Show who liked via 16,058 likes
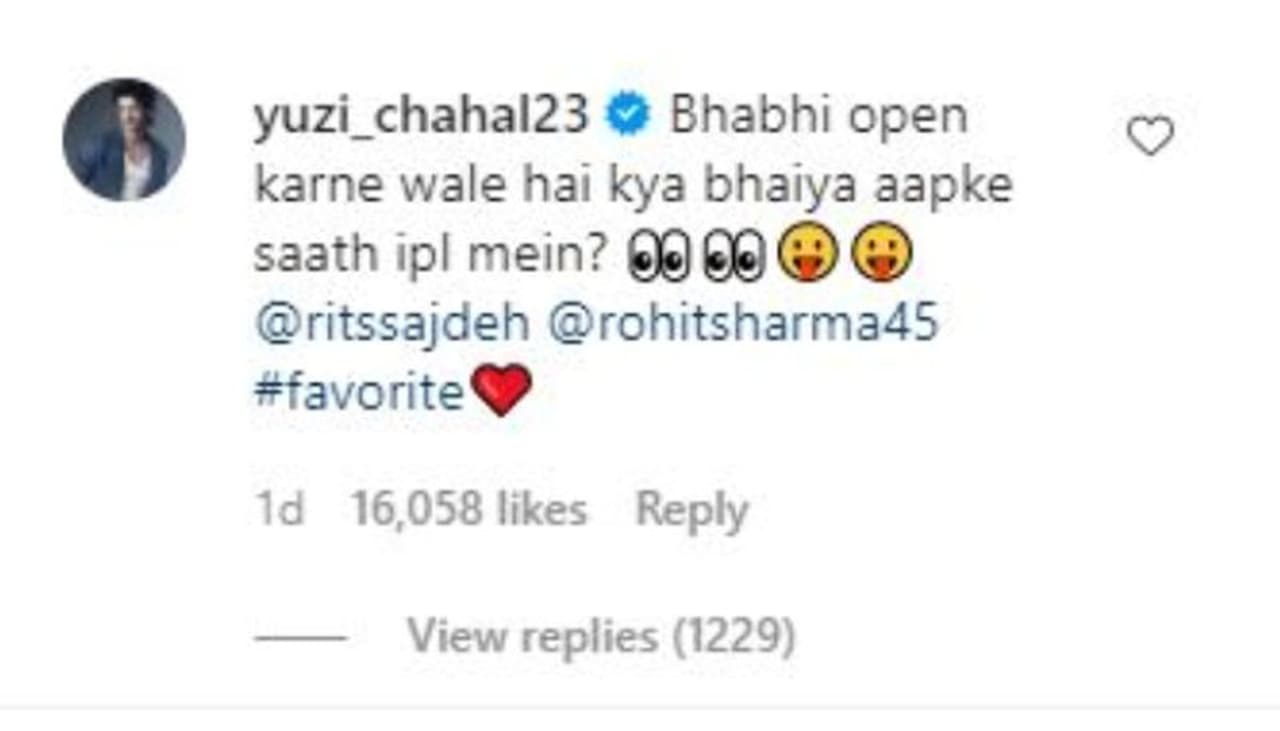The image size is (1280, 731). [x=469, y=510]
